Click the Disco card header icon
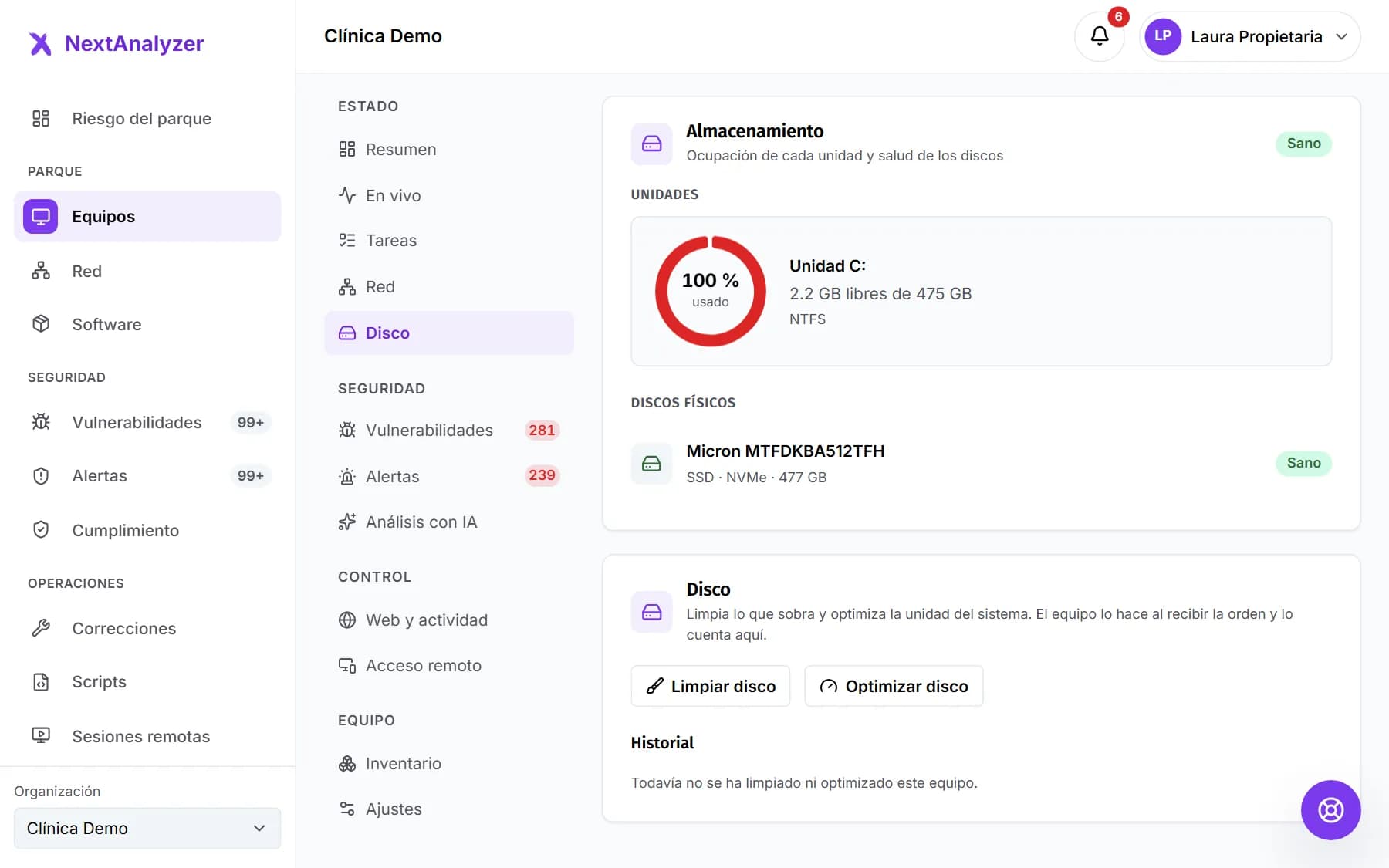Image resolution: width=1389 pixels, height=868 pixels. 651,612
